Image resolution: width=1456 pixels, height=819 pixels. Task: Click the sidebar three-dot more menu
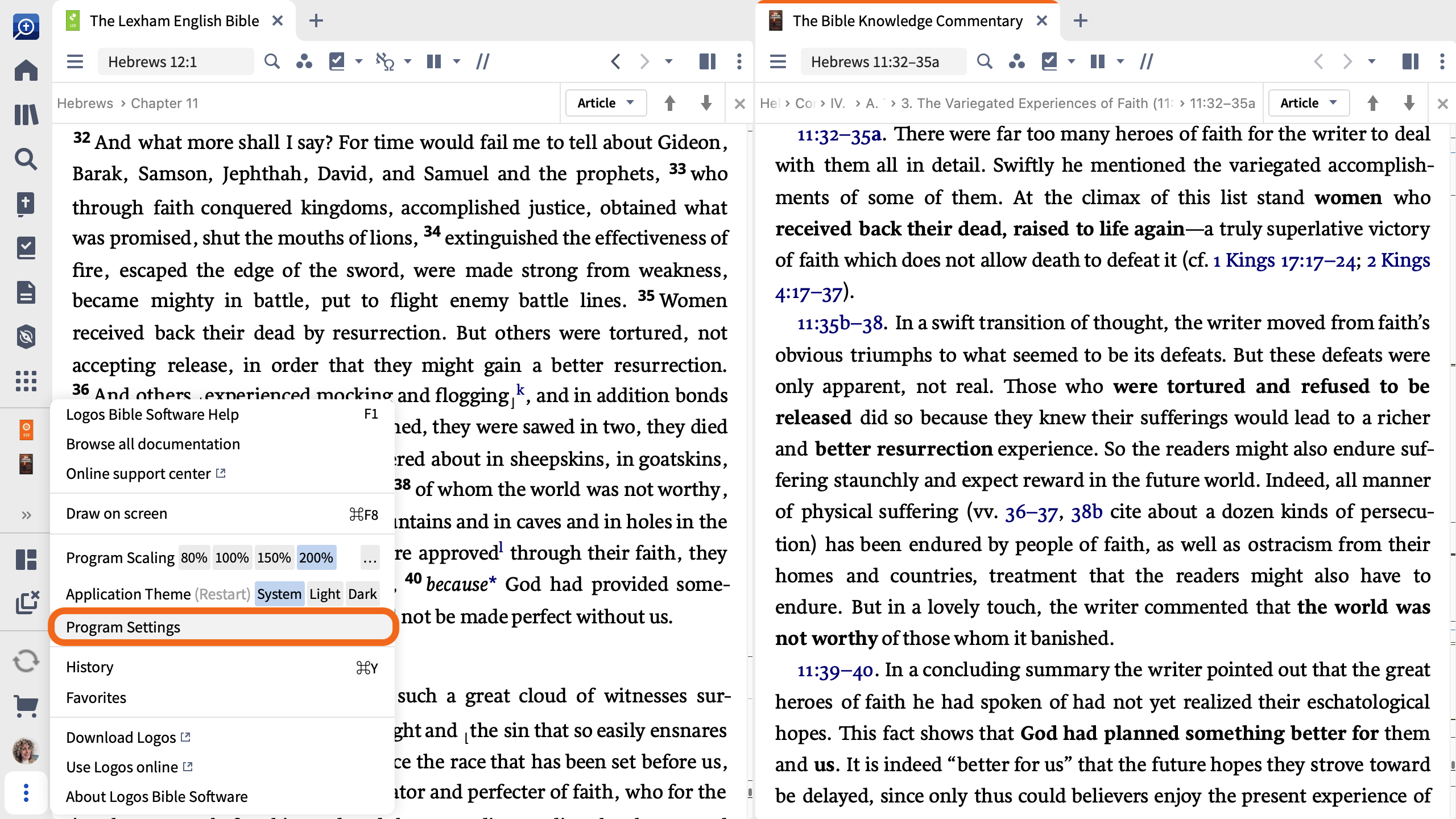(x=26, y=793)
